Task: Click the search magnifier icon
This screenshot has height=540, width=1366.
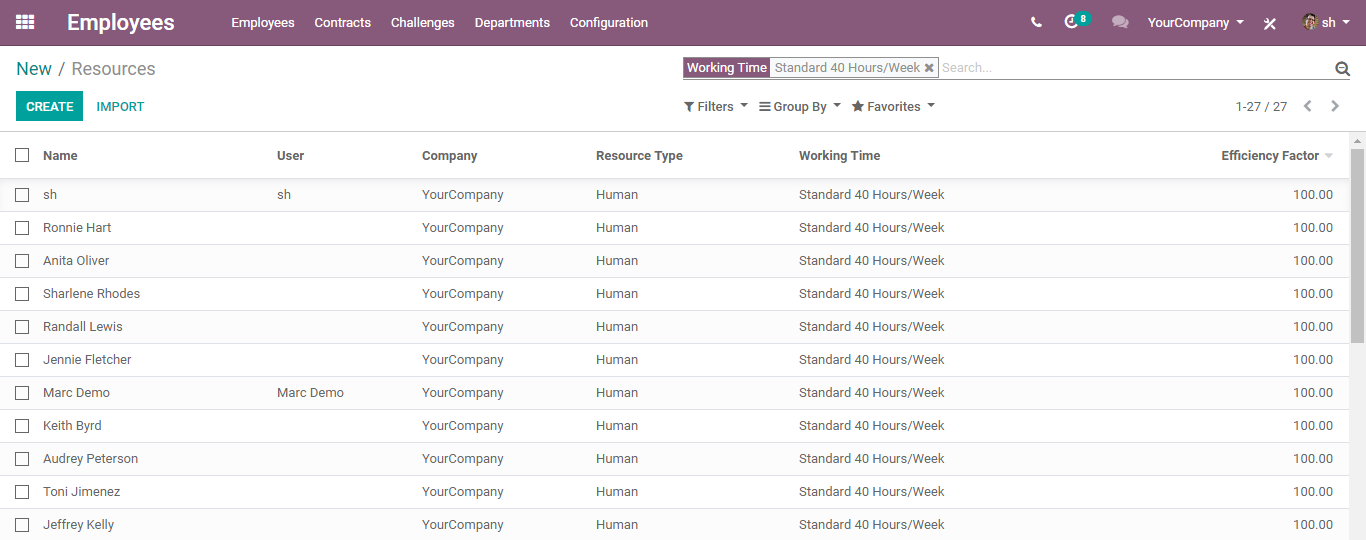Action: tap(1342, 68)
